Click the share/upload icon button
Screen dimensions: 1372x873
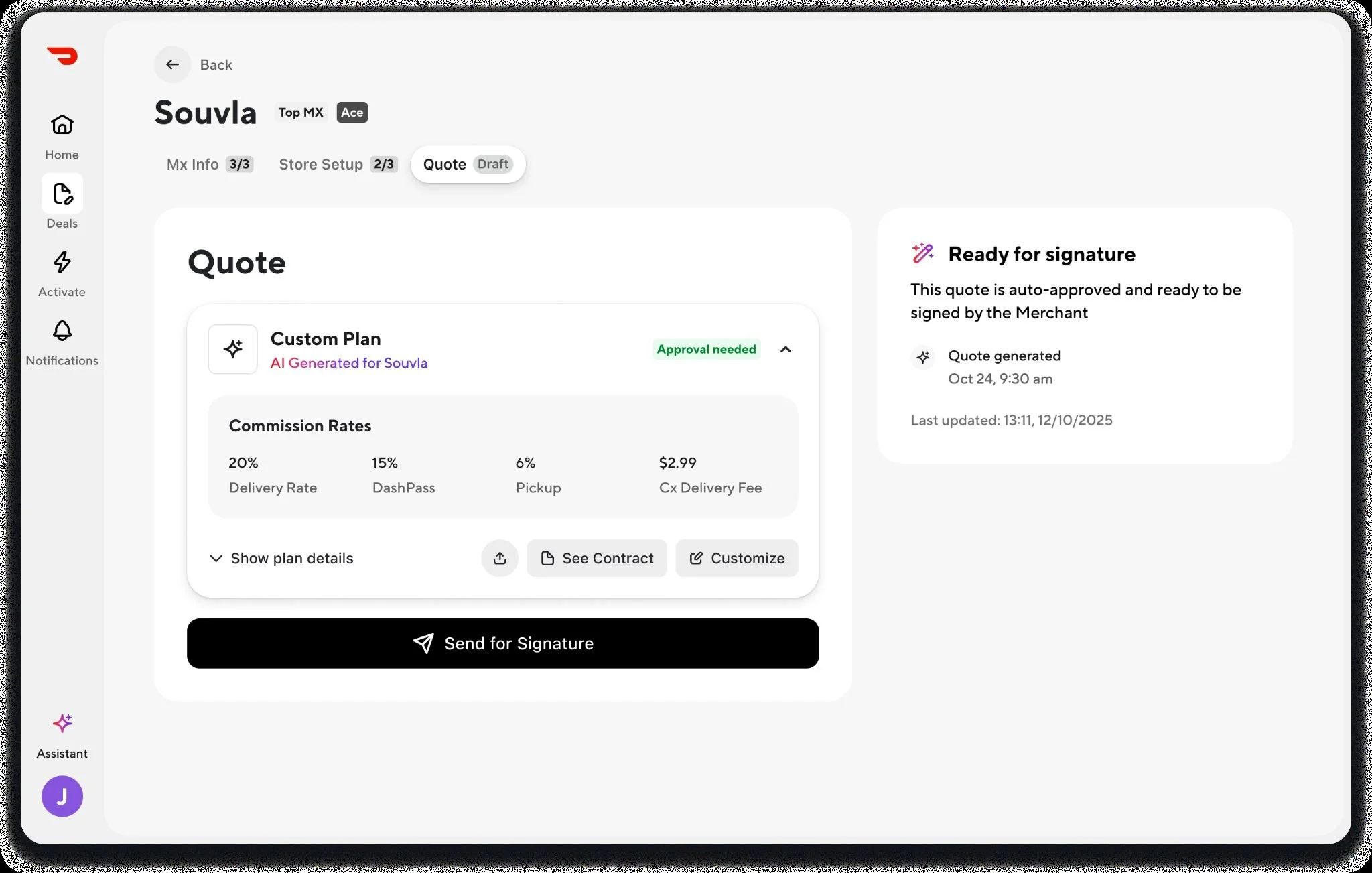pyautogui.click(x=500, y=558)
